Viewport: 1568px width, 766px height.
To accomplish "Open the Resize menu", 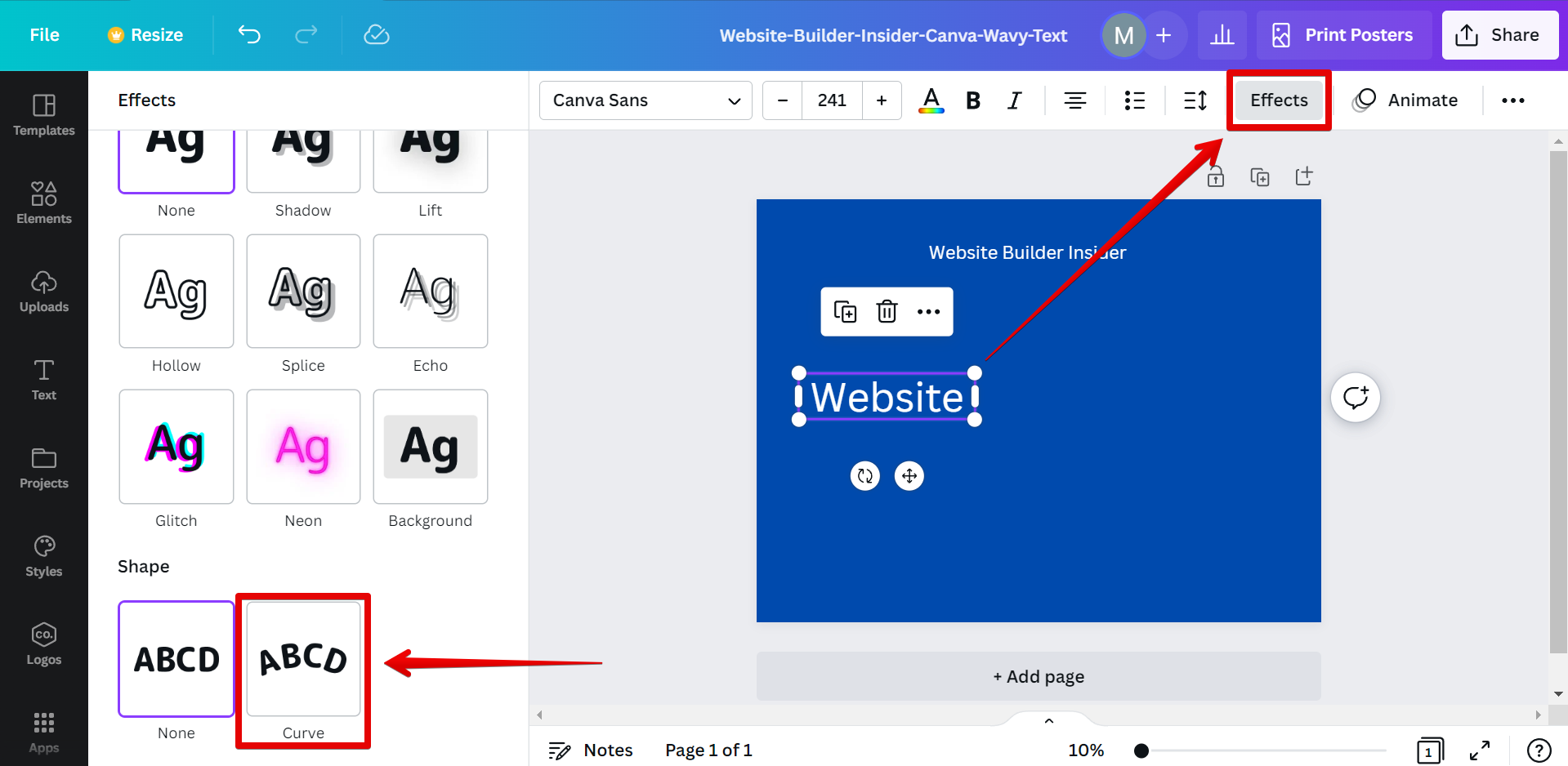I will 145,34.
